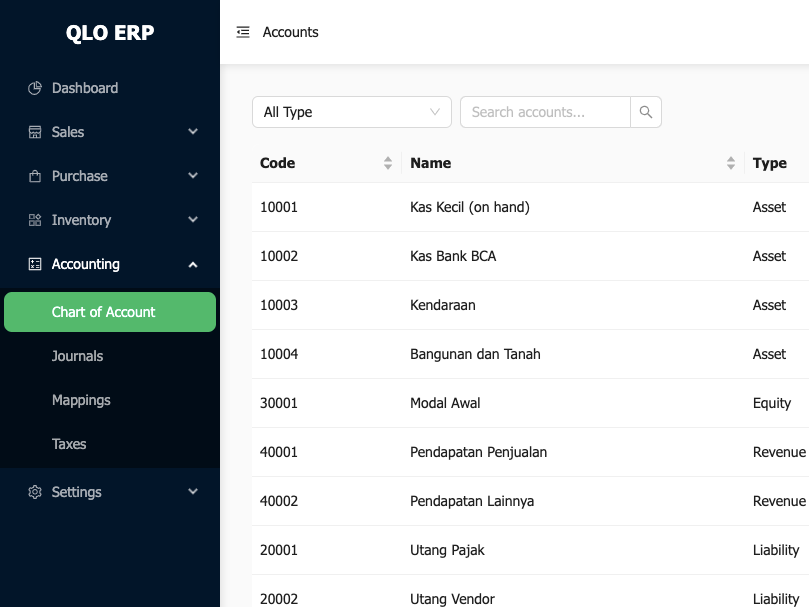Select the Taxes menu item
Viewport: 809px width, 607px height.
tap(69, 444)
